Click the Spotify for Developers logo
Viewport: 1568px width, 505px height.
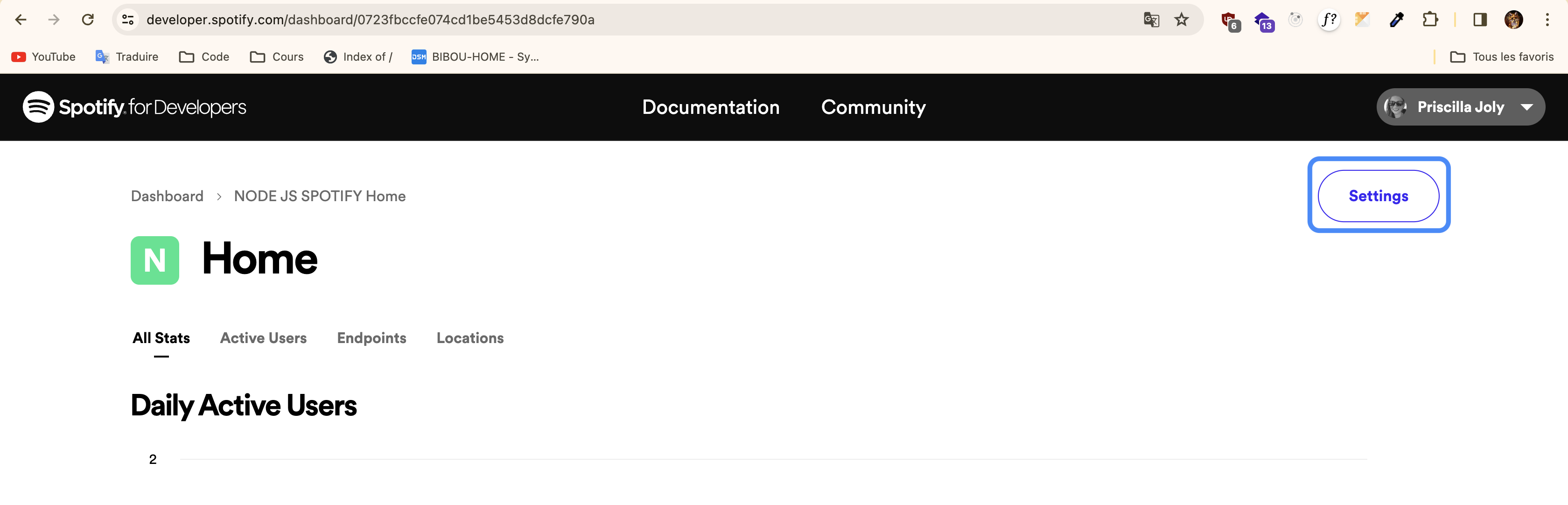tap(134, 107)
